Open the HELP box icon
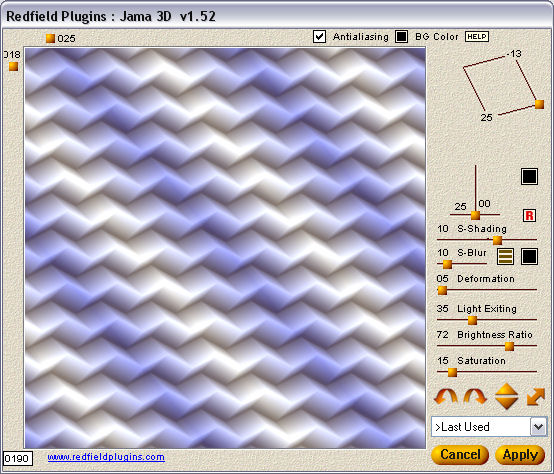The height and width of the screenshot is (474, 554). 477,37
